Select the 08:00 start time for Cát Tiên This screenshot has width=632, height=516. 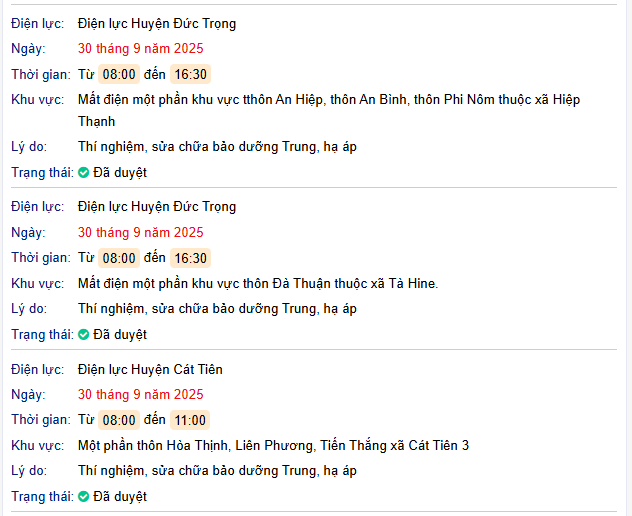(119, 420)
